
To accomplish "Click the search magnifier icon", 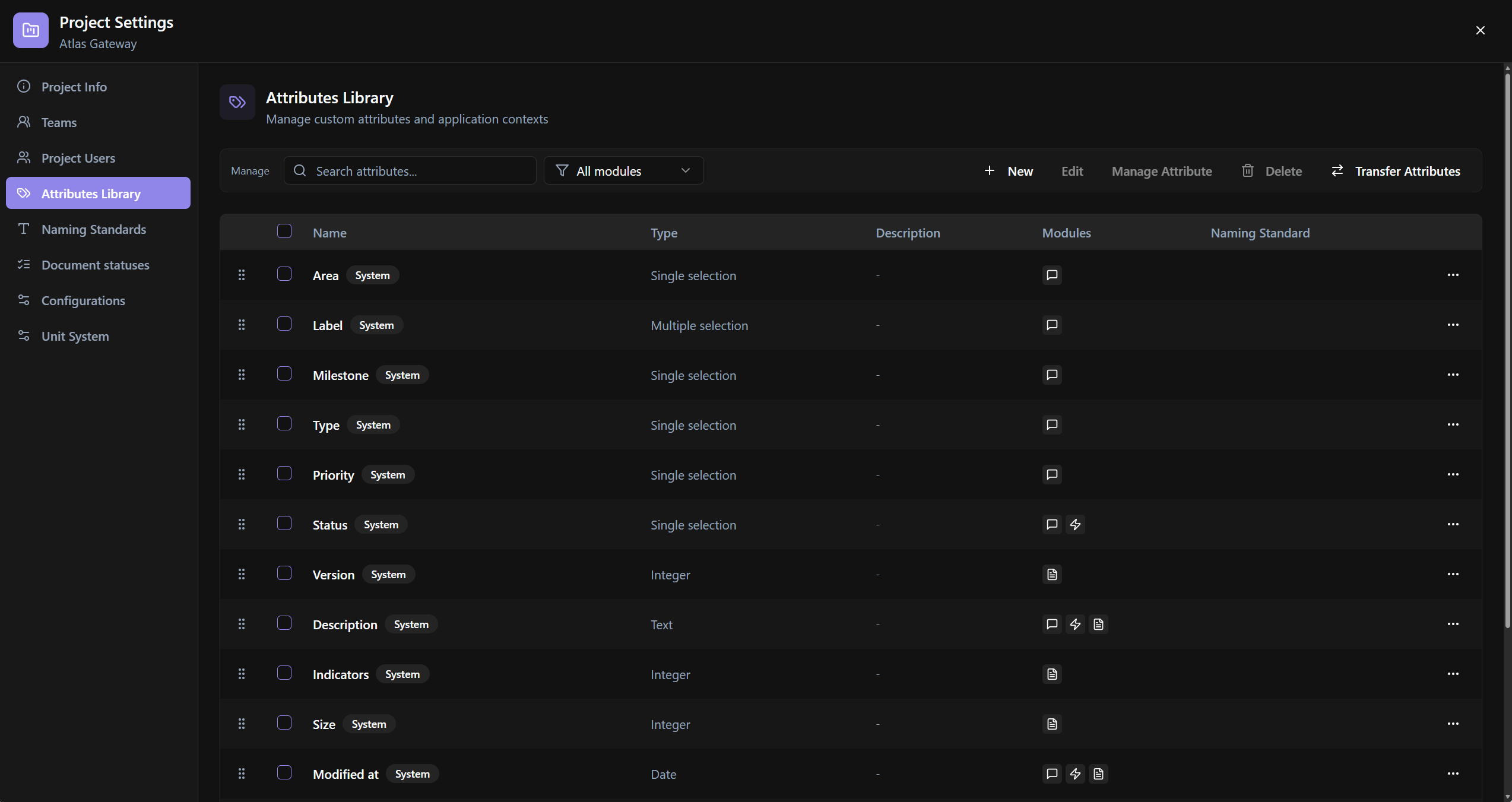I will [x=300, y=170].
